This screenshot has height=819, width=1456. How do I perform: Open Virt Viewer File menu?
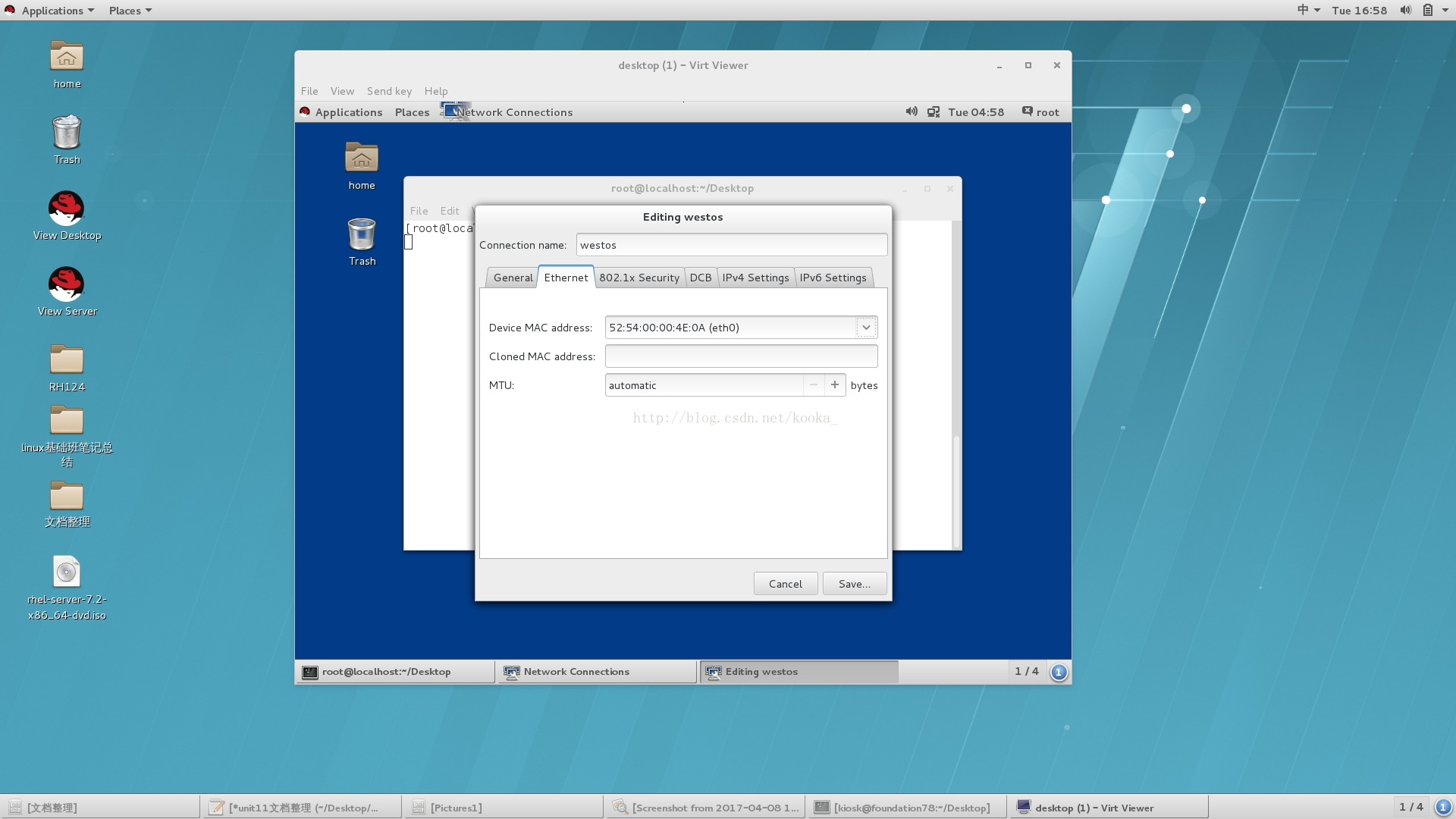pyautogui.click(x=309, y=91)
